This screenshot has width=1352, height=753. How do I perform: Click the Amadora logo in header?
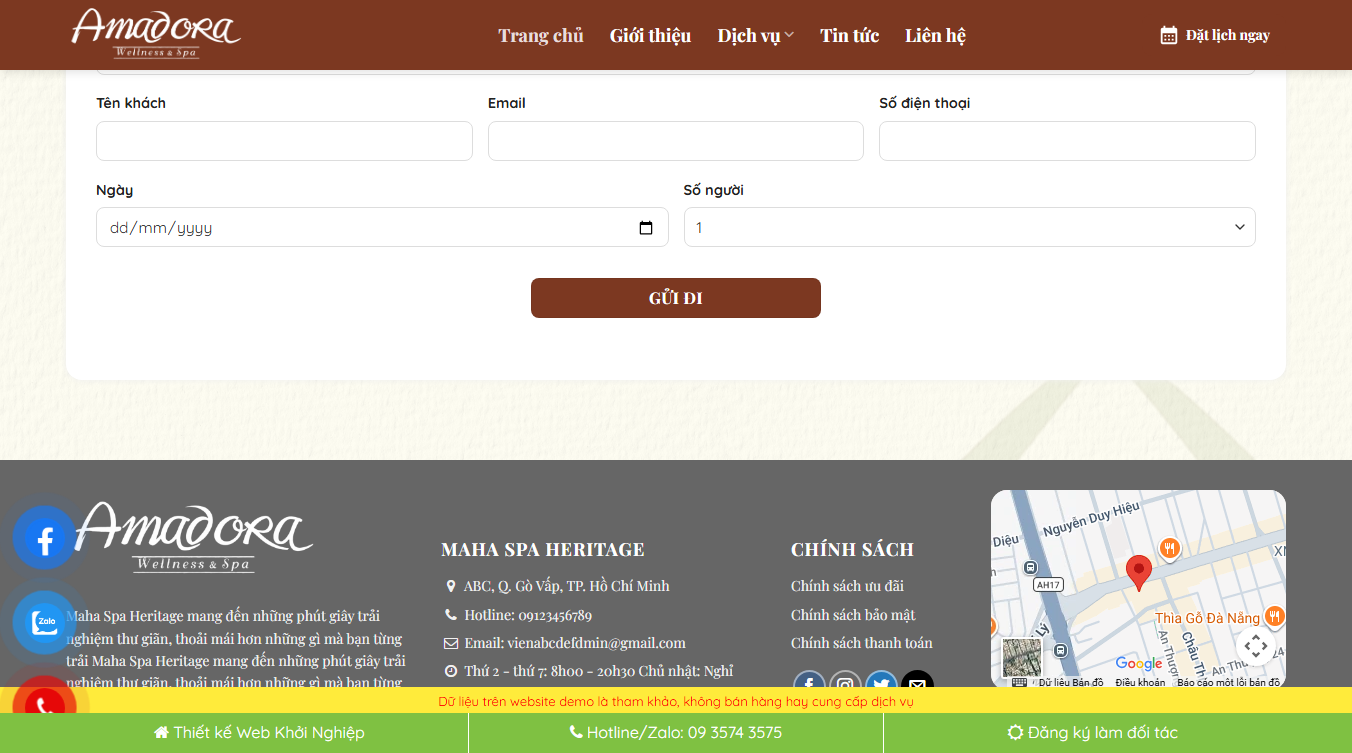156,34
